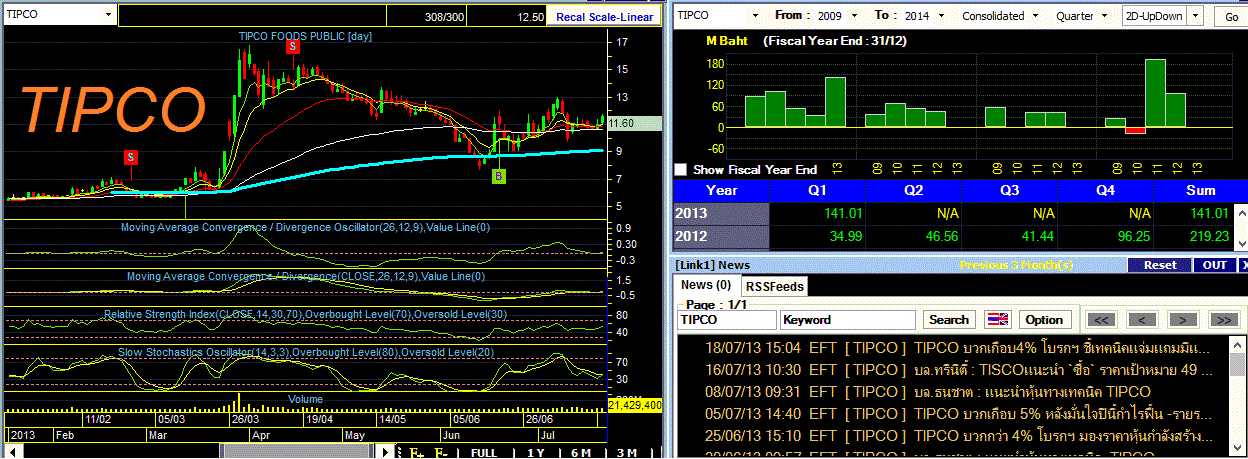Image resolution: width=1248 pixels, height=459 pixels.
Task: Click the Recal Scale-Linear button
Action: [604, 17]
